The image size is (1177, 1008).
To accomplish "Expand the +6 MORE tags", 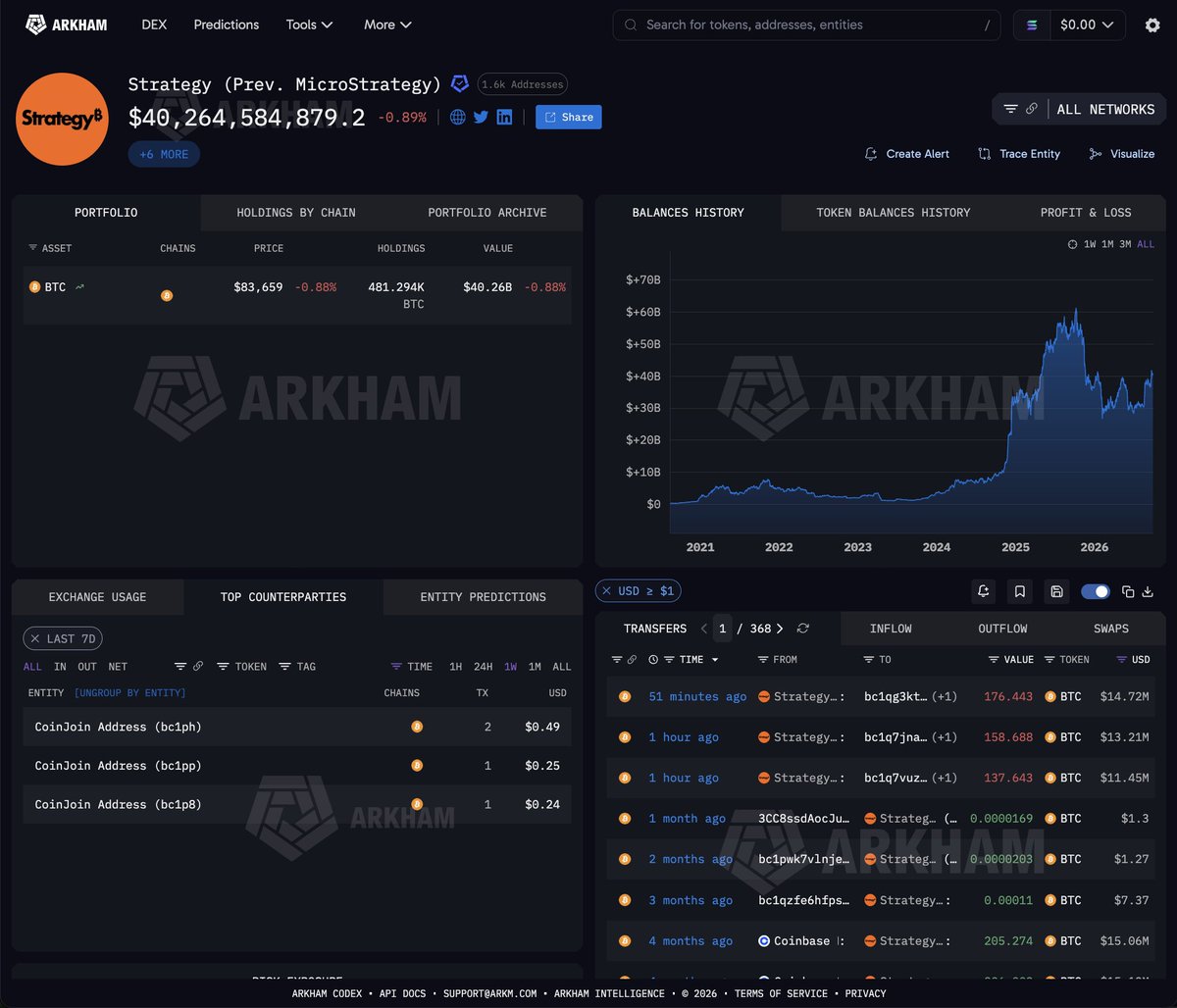I will pos(164,154).
